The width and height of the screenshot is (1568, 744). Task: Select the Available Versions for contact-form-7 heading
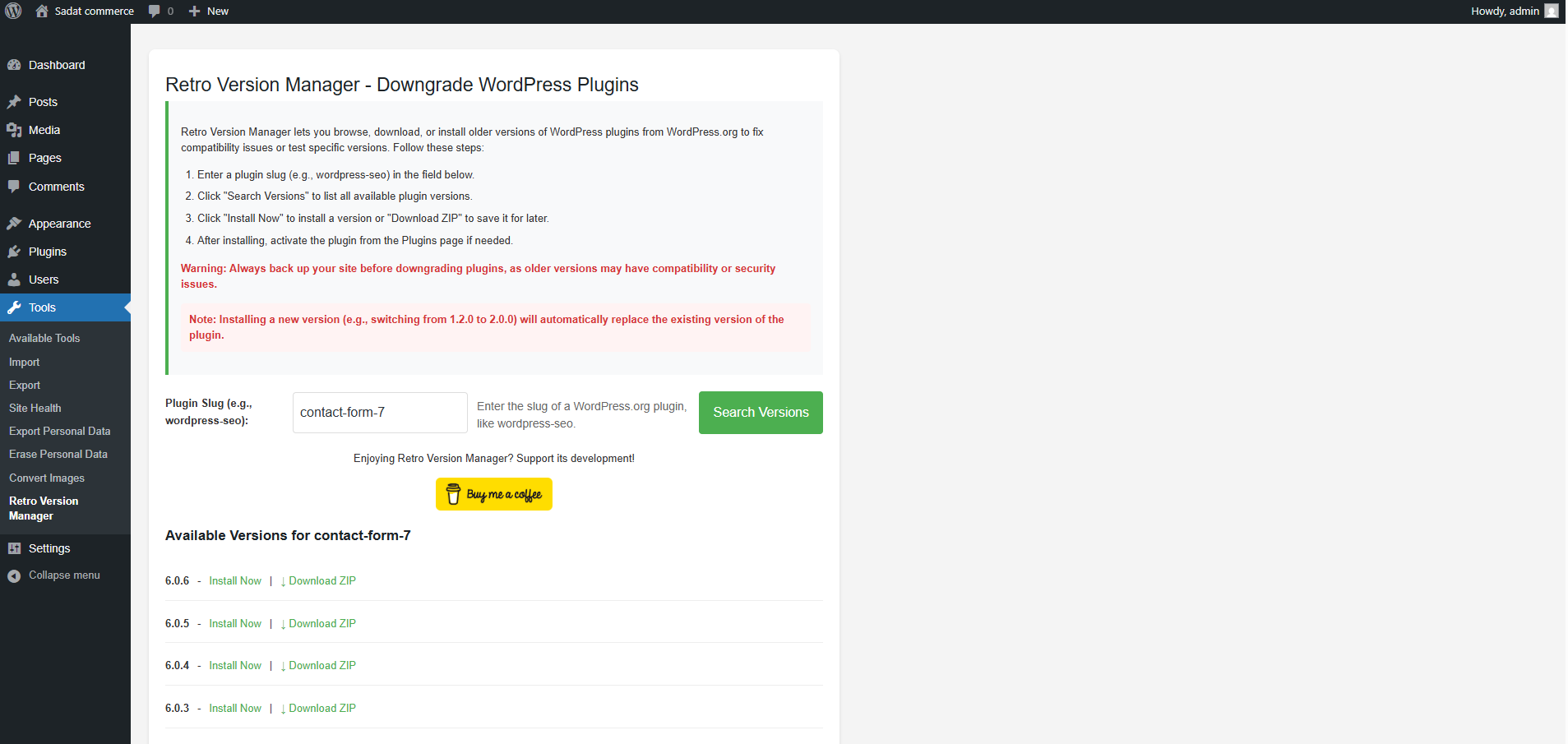point(288,535)
